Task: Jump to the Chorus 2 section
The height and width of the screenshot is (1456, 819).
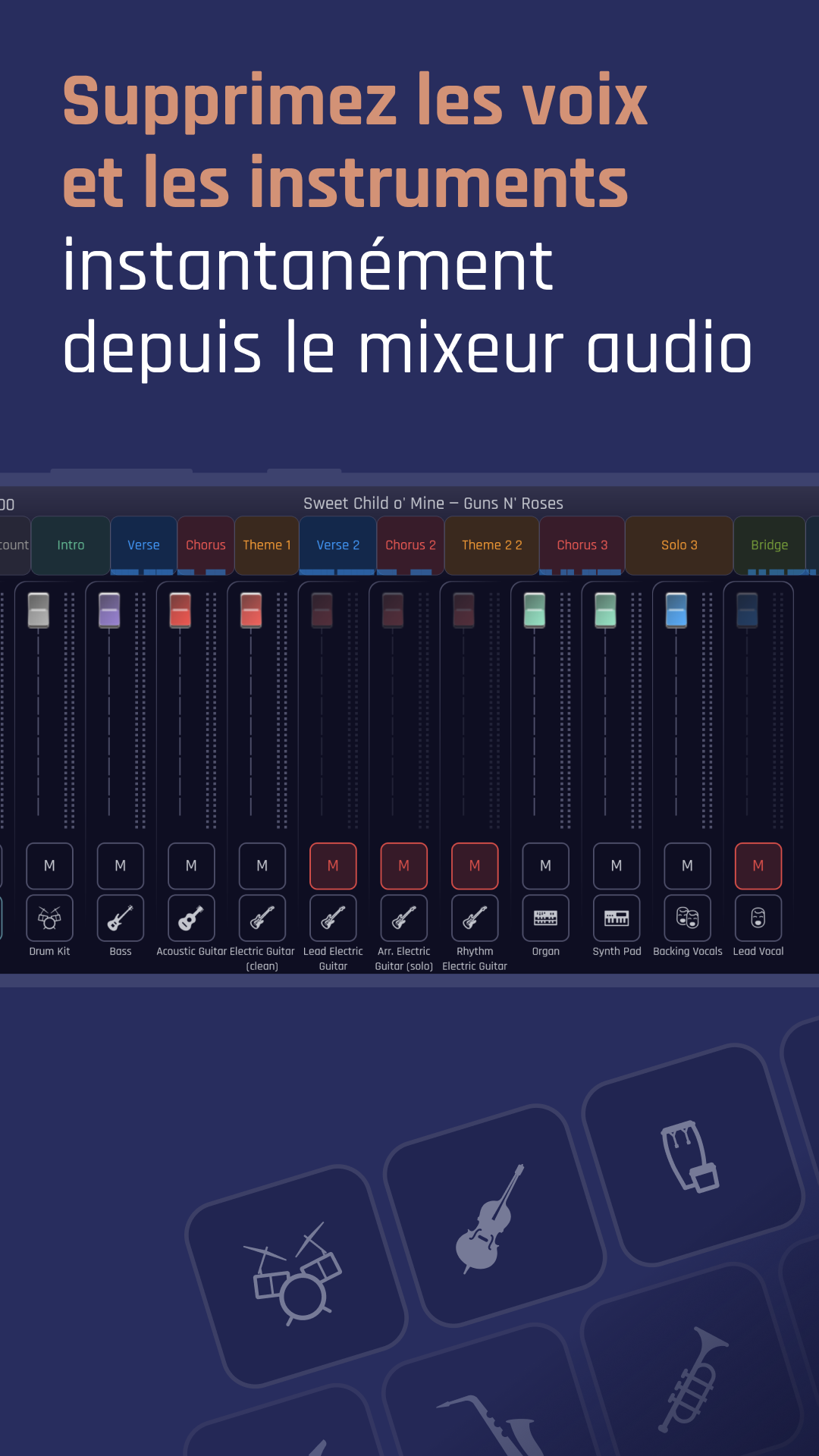Action: 410,545
